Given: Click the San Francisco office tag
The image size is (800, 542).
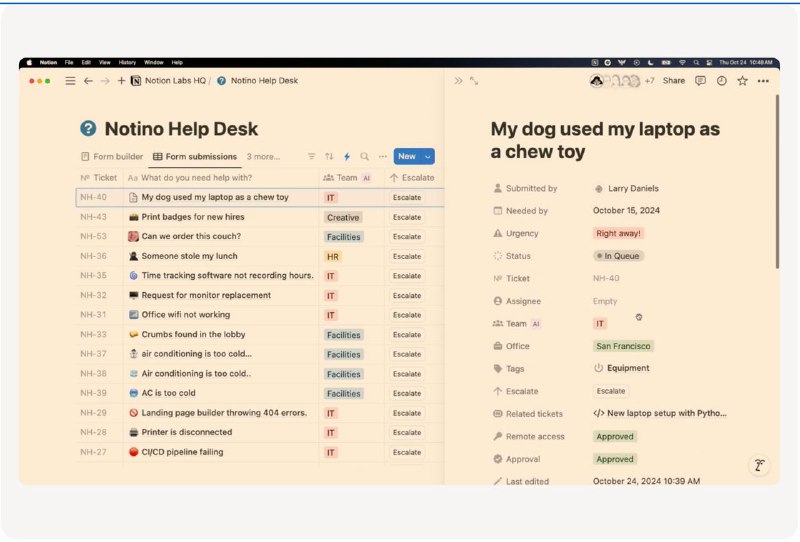Looking at the screenshot, I should click(623, 346).
